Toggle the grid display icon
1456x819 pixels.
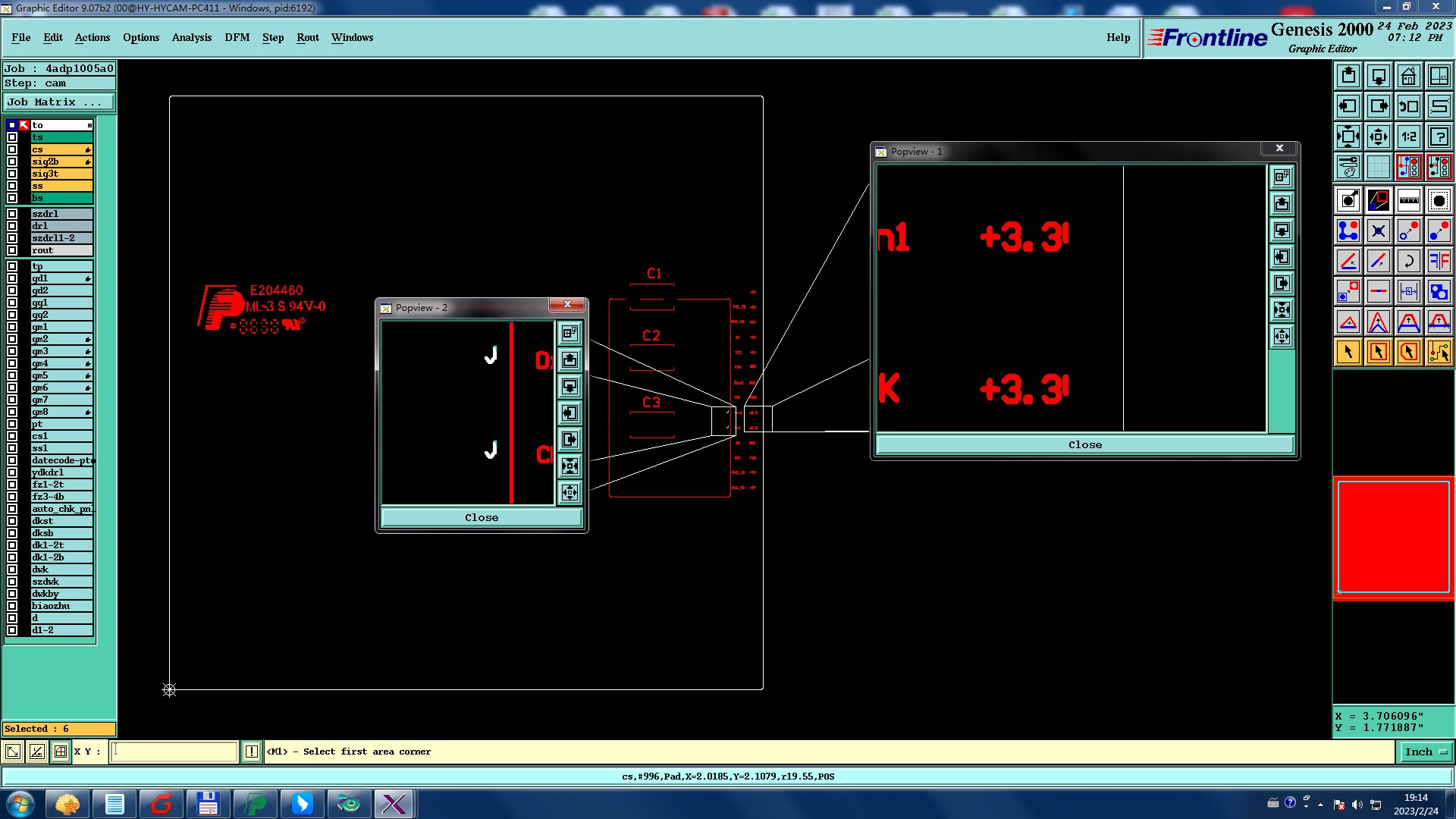(1378, 167)
